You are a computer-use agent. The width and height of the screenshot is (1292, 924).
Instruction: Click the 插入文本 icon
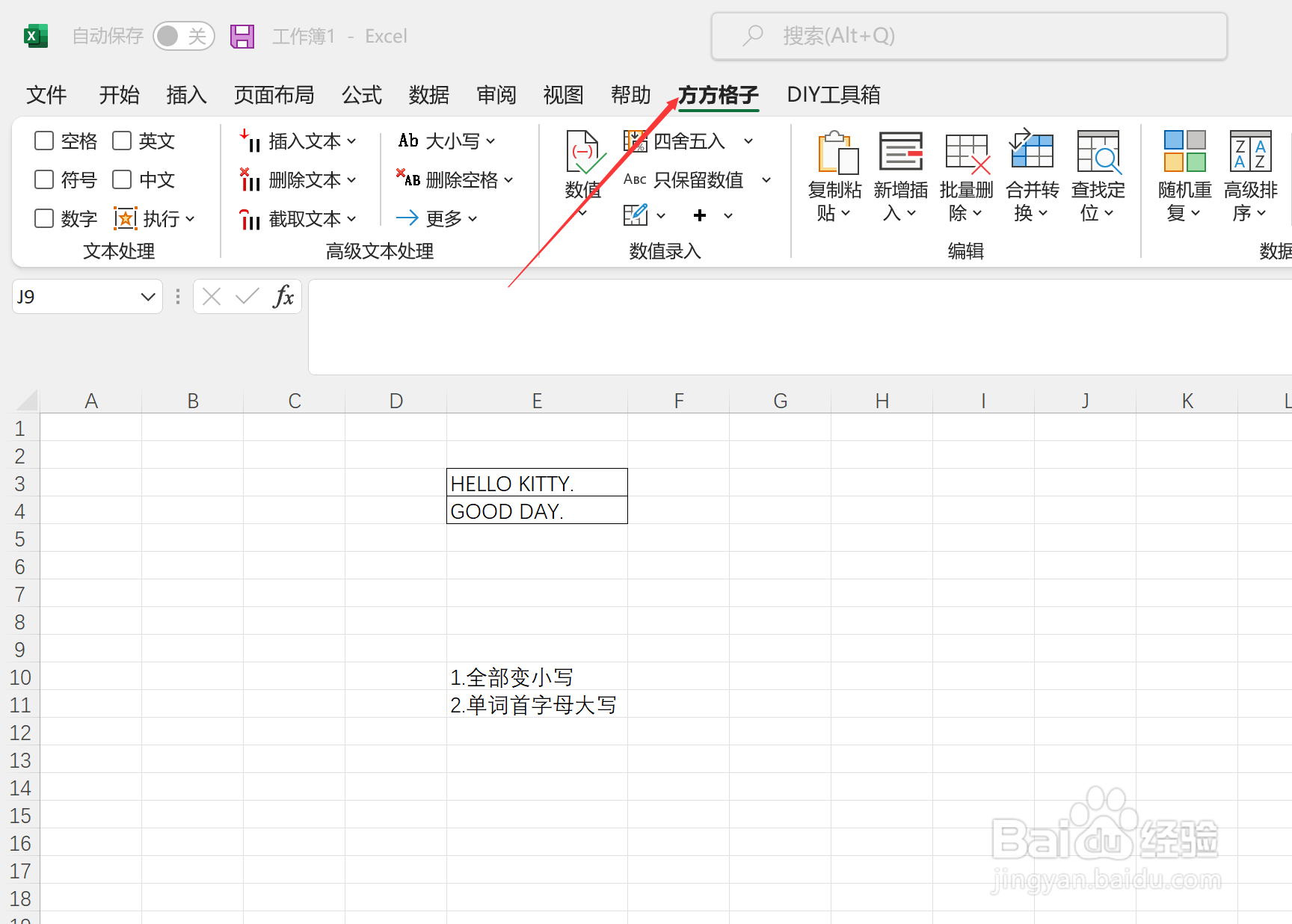coord(250,141)
